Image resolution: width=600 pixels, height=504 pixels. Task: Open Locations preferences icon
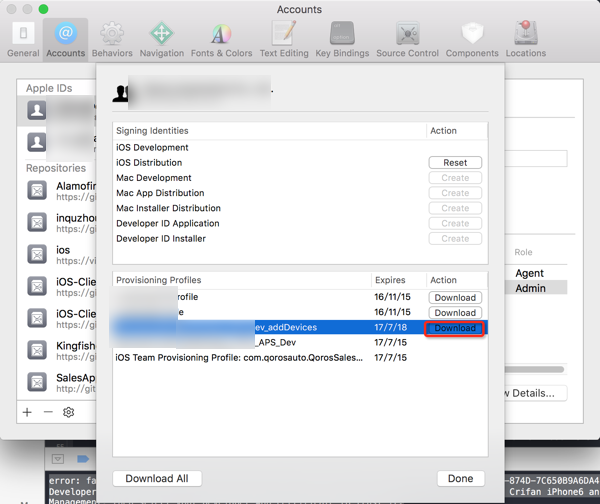526,40
